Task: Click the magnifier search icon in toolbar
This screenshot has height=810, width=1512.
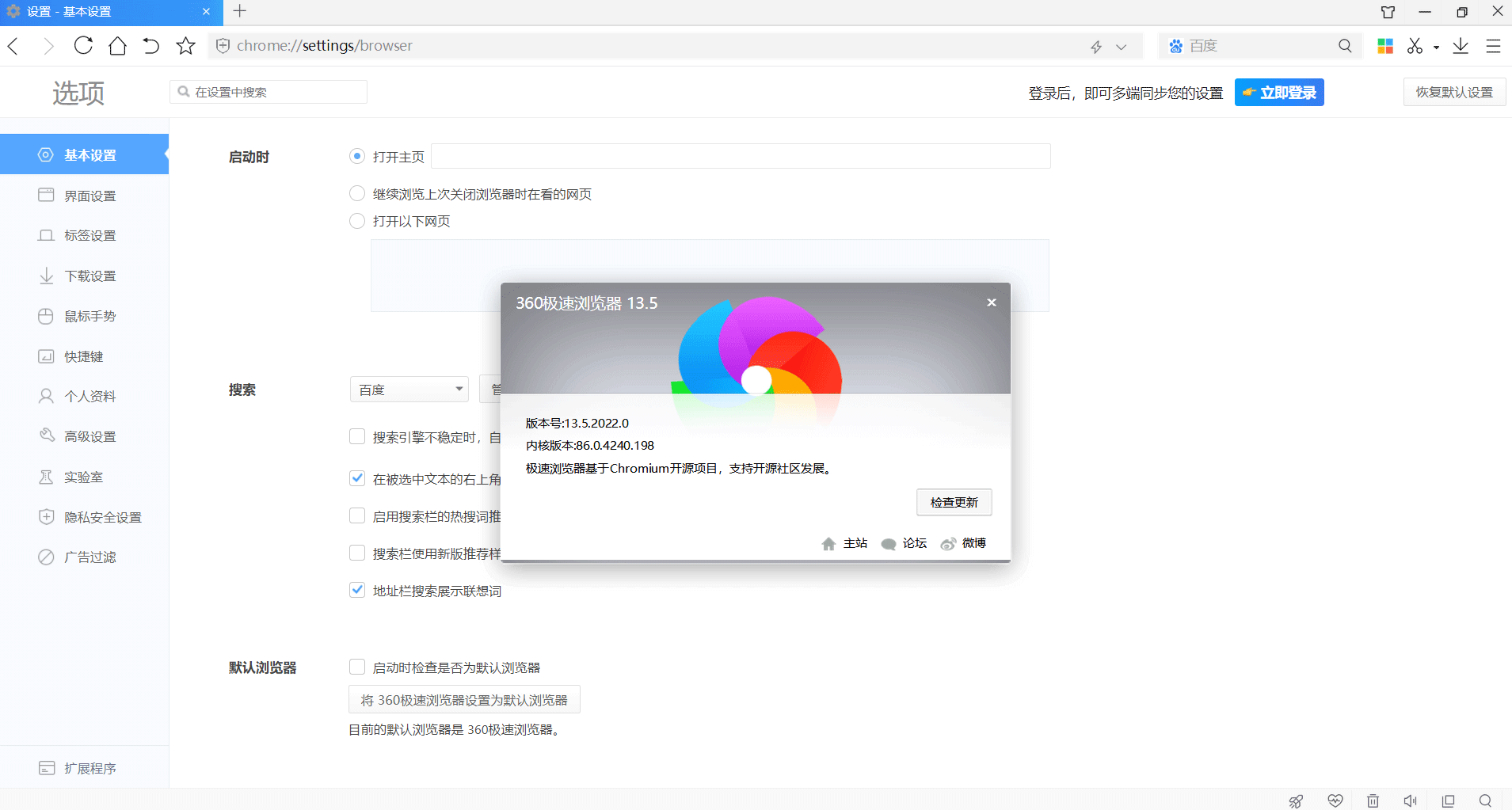Action: pos(1345,46)
